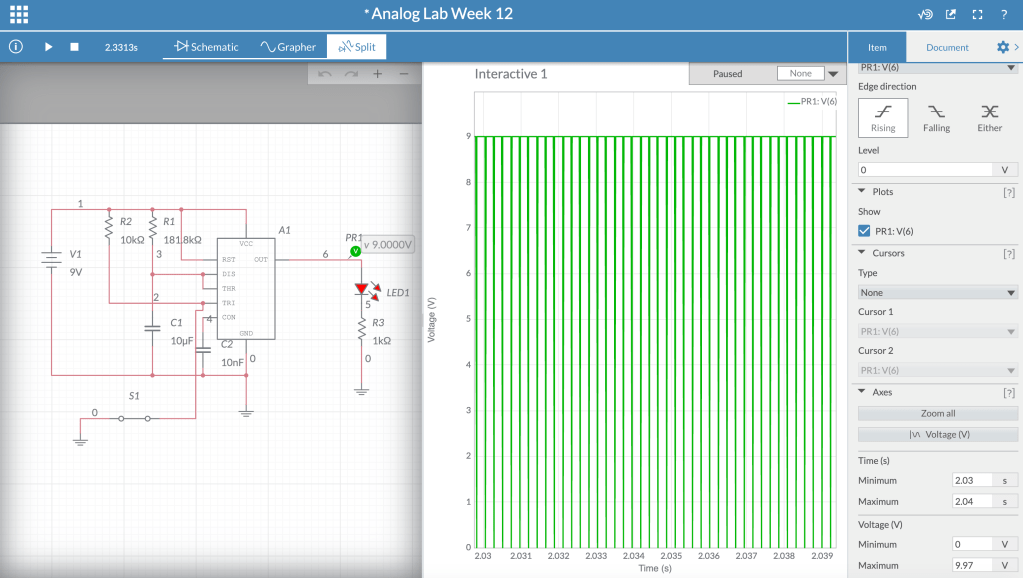Open the apps grid menu icon
Screen dimensions: 1023x578
click(x=19, y=14)
